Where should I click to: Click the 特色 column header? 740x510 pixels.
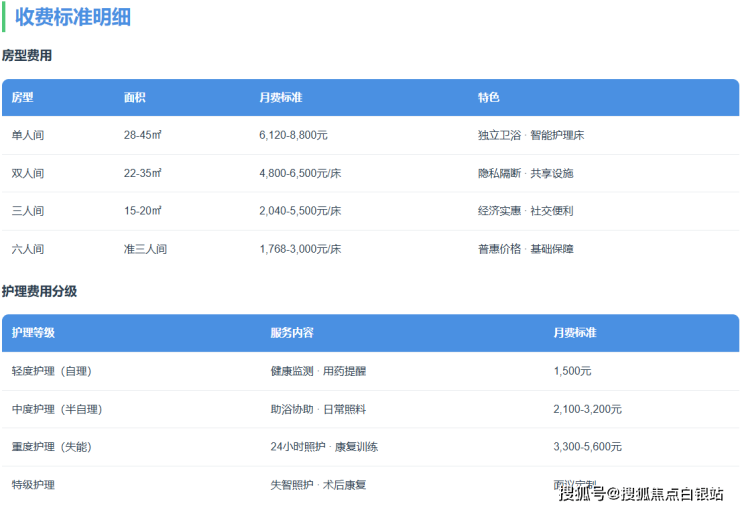tap(488, 98)
